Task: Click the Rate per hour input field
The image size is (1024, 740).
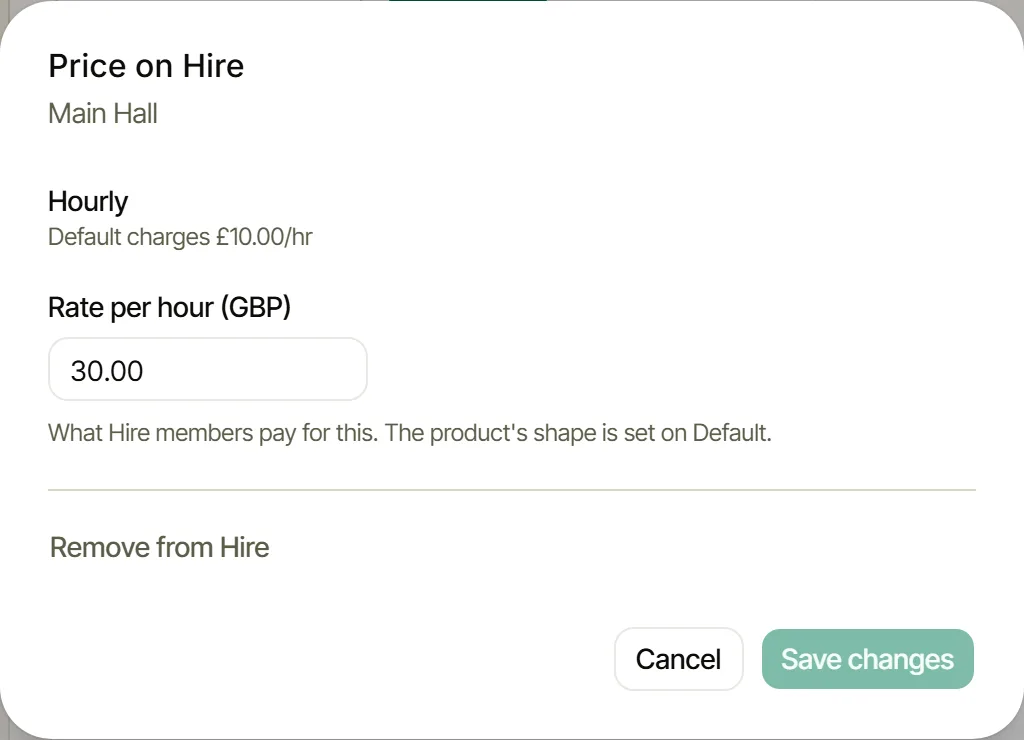Action: coord(208,370)
